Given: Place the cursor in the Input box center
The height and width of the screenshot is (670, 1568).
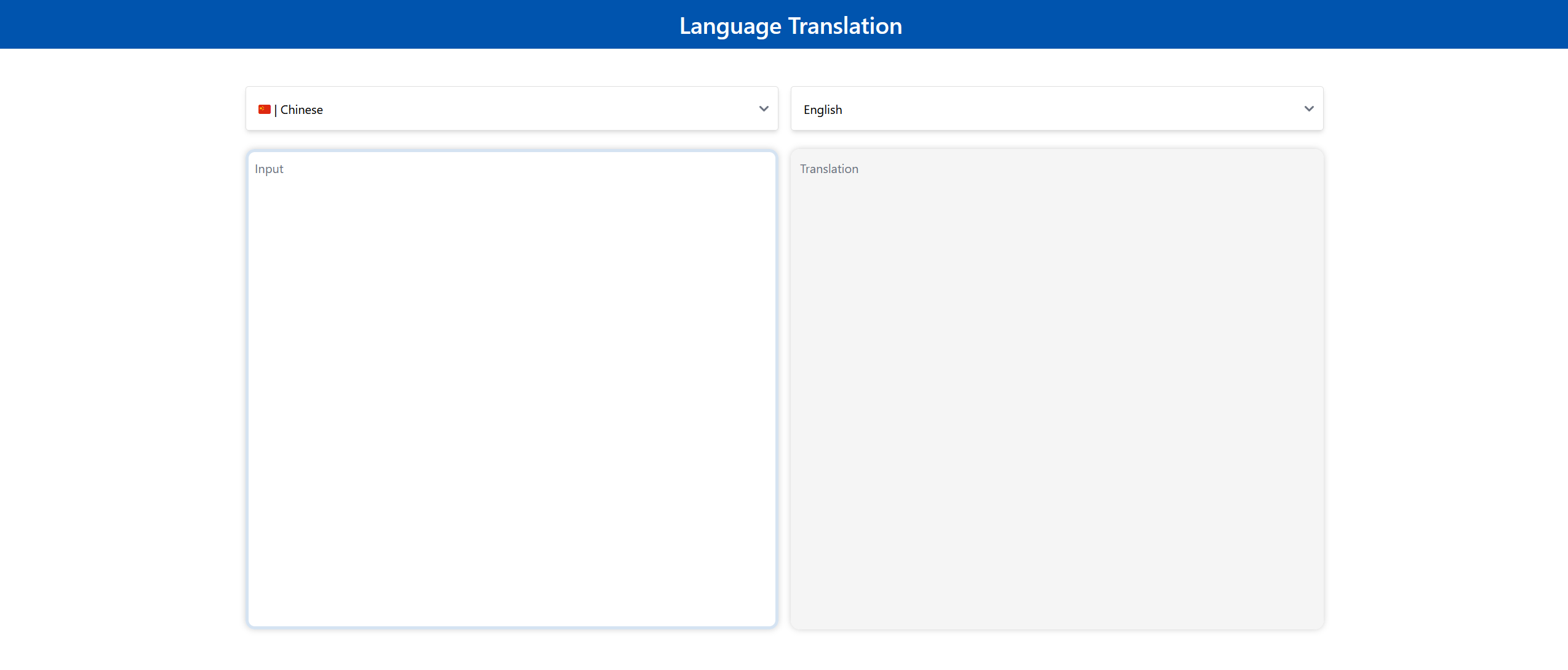Looking at the screenshot, I should pyautogui.click(x=512, y=389).
